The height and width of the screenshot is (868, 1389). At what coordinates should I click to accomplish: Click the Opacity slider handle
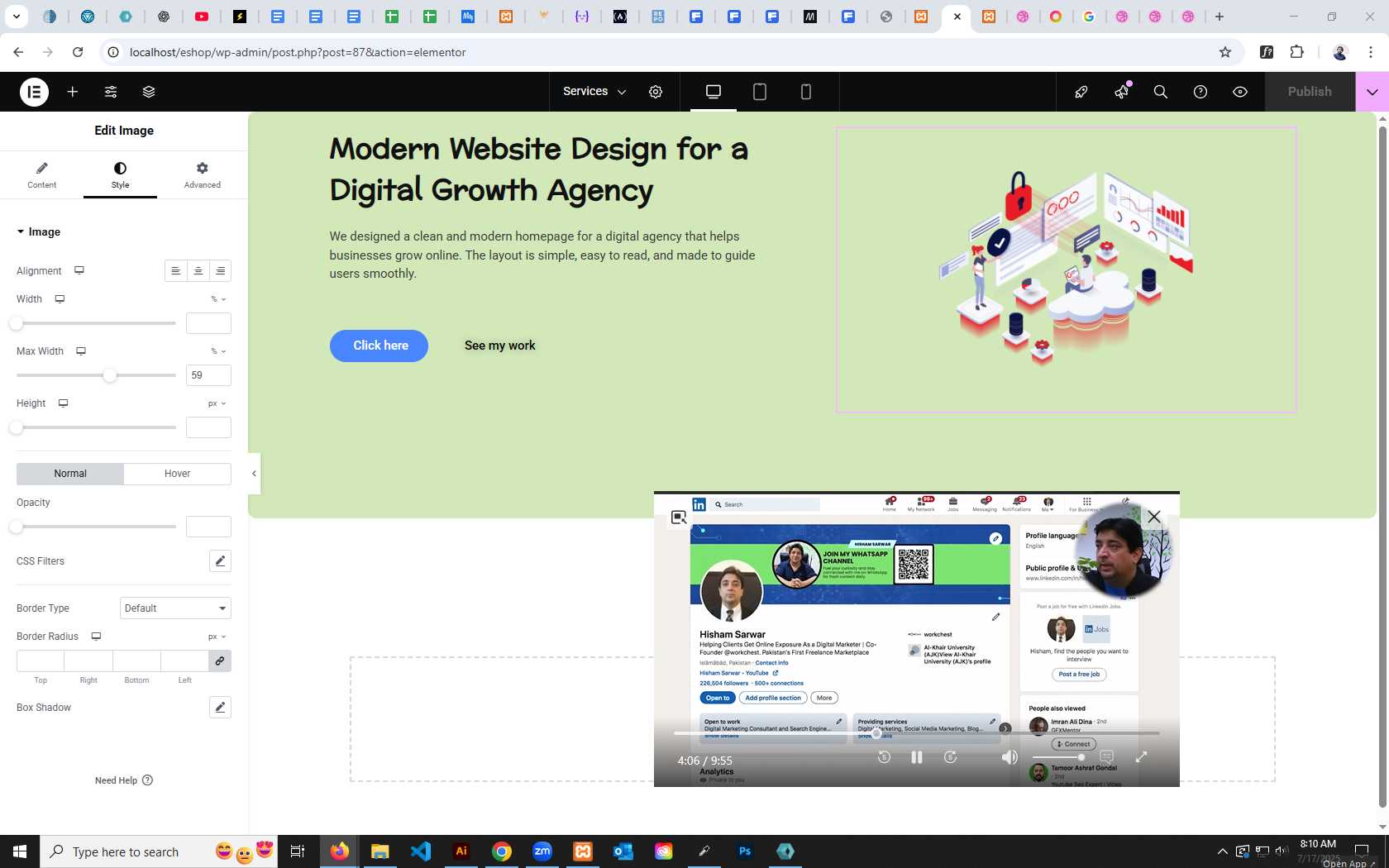tap(17, 527)
